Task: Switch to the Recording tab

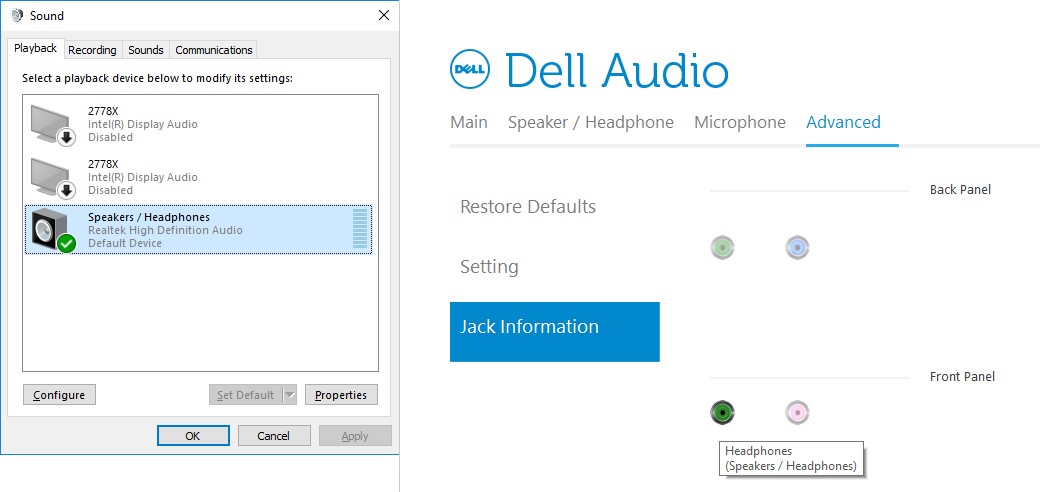Action: point(92,50)
